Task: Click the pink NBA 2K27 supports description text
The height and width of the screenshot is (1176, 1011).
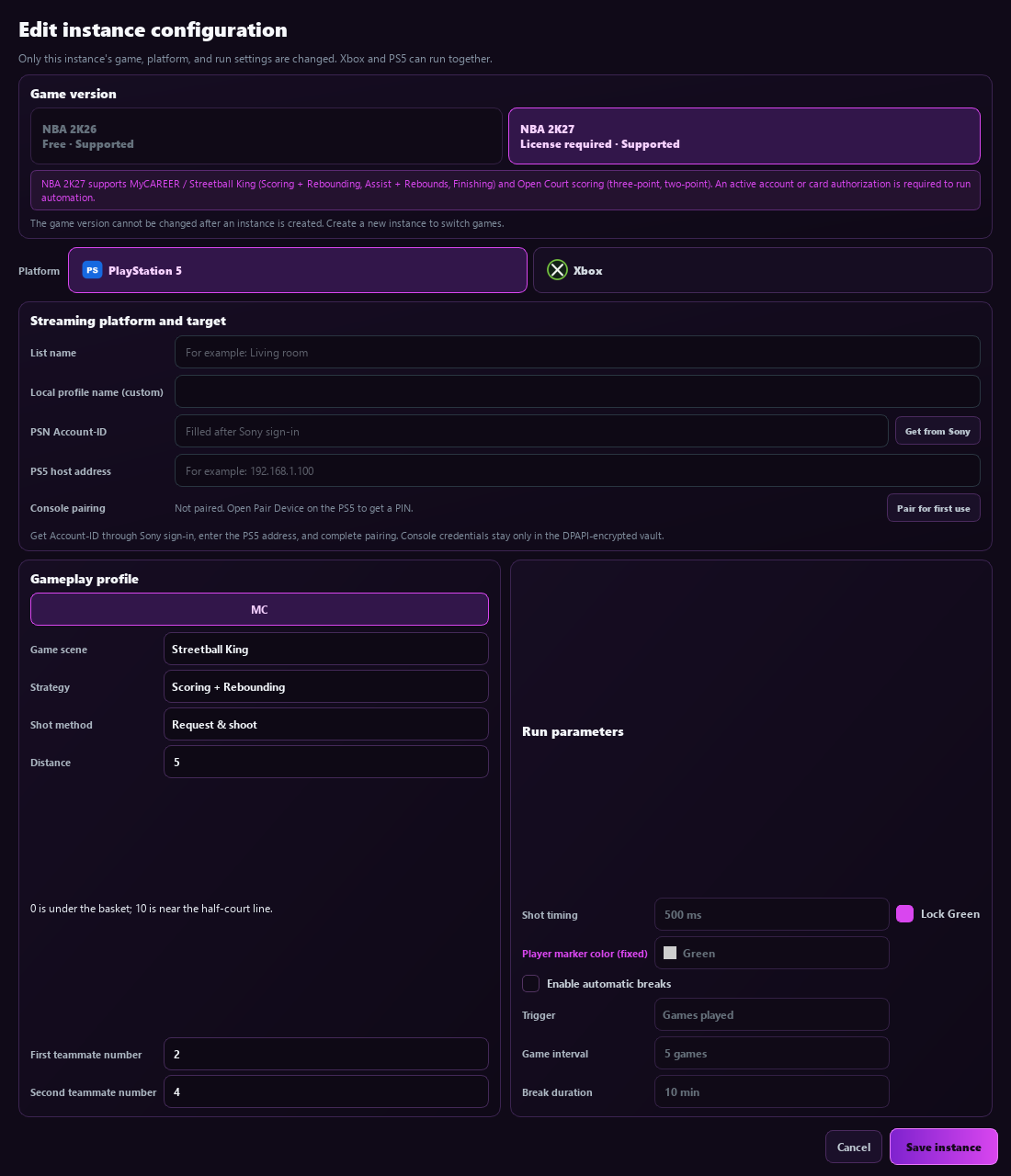Action: tap(505, 190)
